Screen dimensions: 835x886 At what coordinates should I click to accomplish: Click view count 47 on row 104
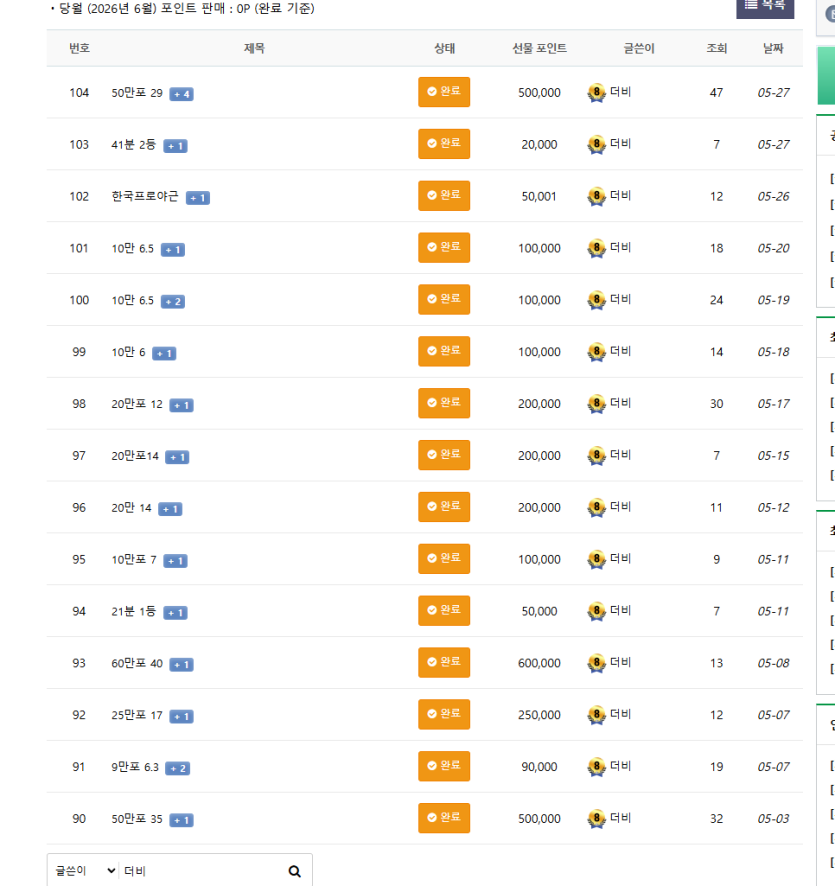tap(716, 93)
